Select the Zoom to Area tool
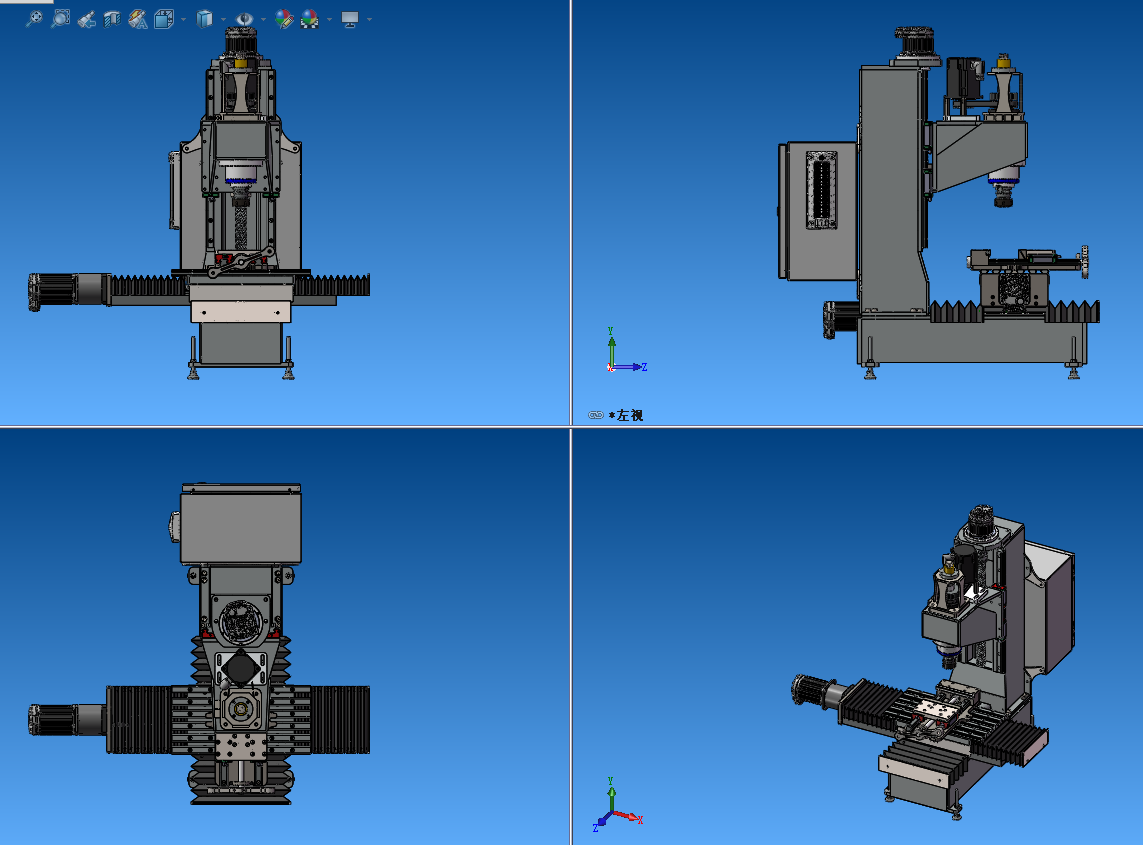This screenshot has width=1143, height=845. [x=60, y=18]
